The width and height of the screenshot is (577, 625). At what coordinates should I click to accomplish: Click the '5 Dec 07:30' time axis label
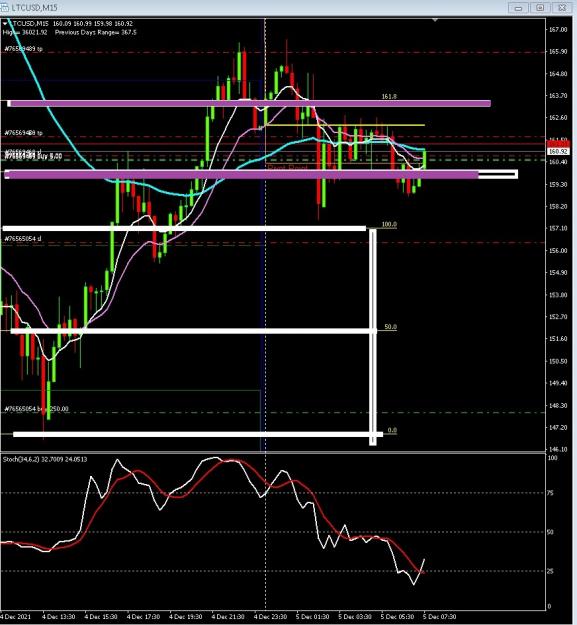point(440,617)
